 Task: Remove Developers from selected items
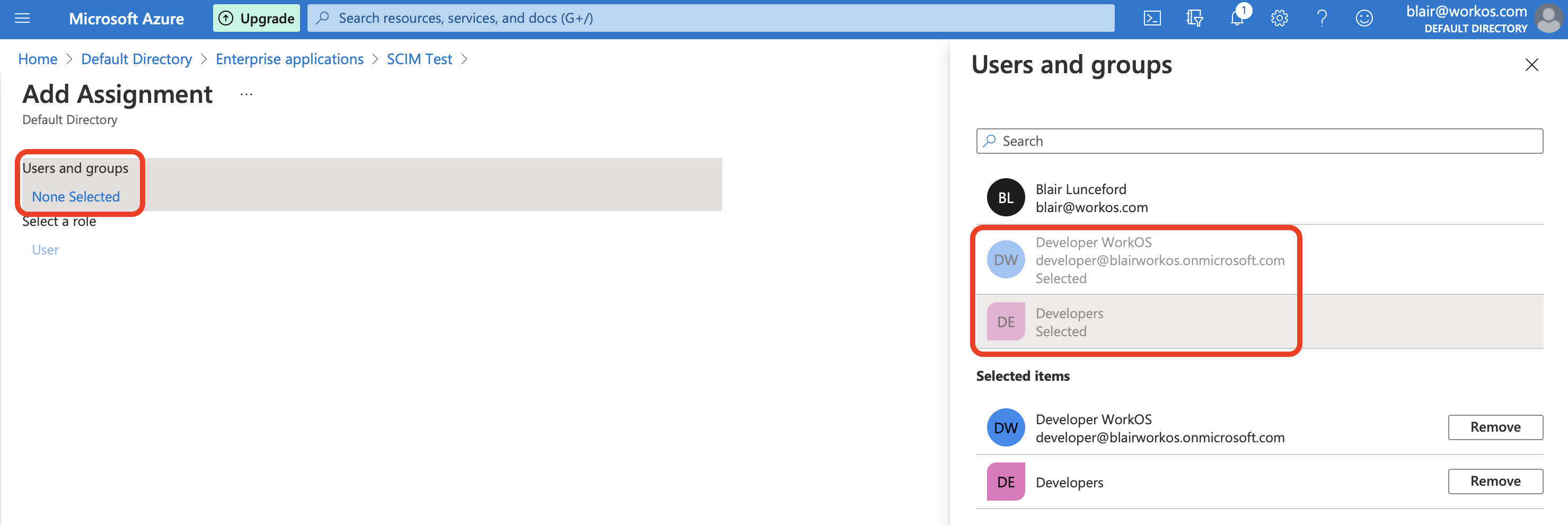point(1495,481)
